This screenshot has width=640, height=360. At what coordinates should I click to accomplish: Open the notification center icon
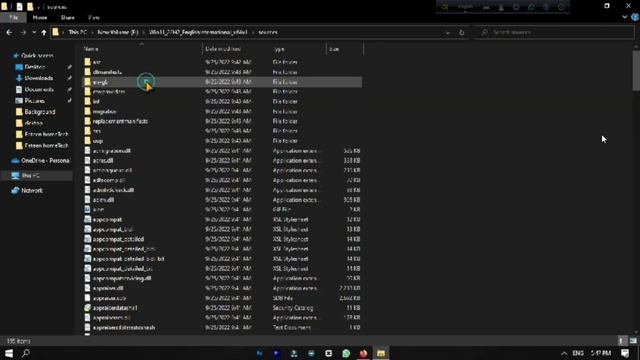tap(625, 353)
